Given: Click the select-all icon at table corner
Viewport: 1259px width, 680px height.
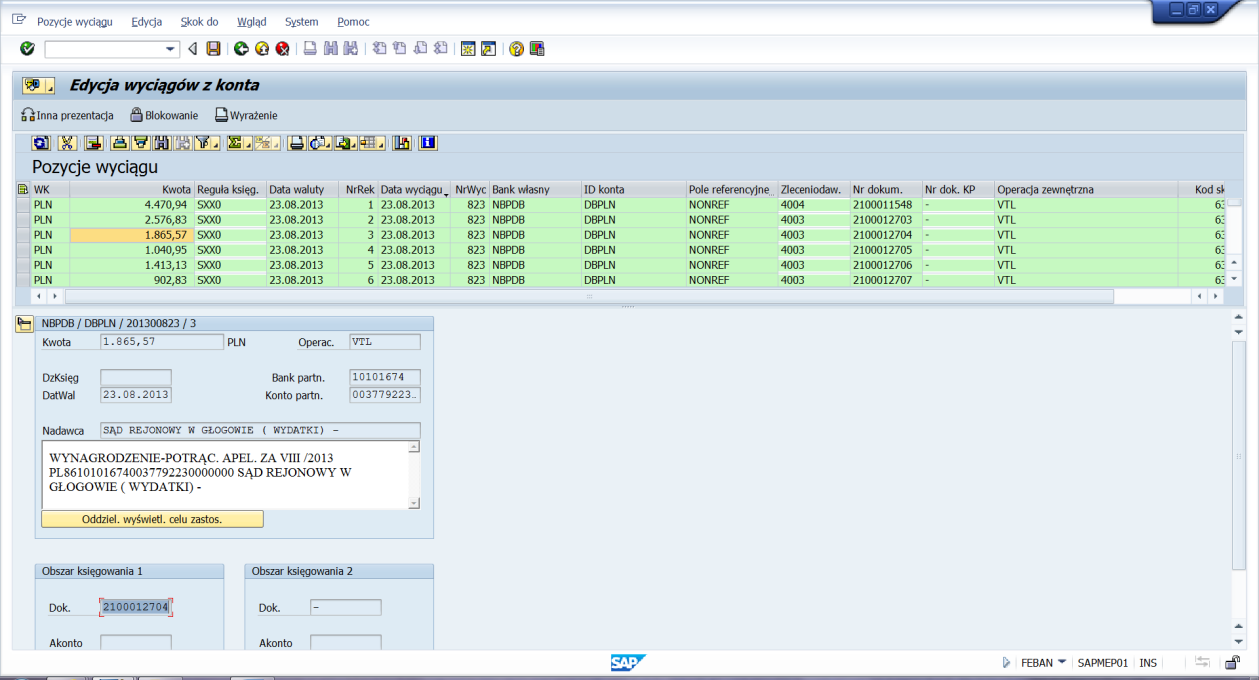Looking at the screenshot, I should pos(23,189).
